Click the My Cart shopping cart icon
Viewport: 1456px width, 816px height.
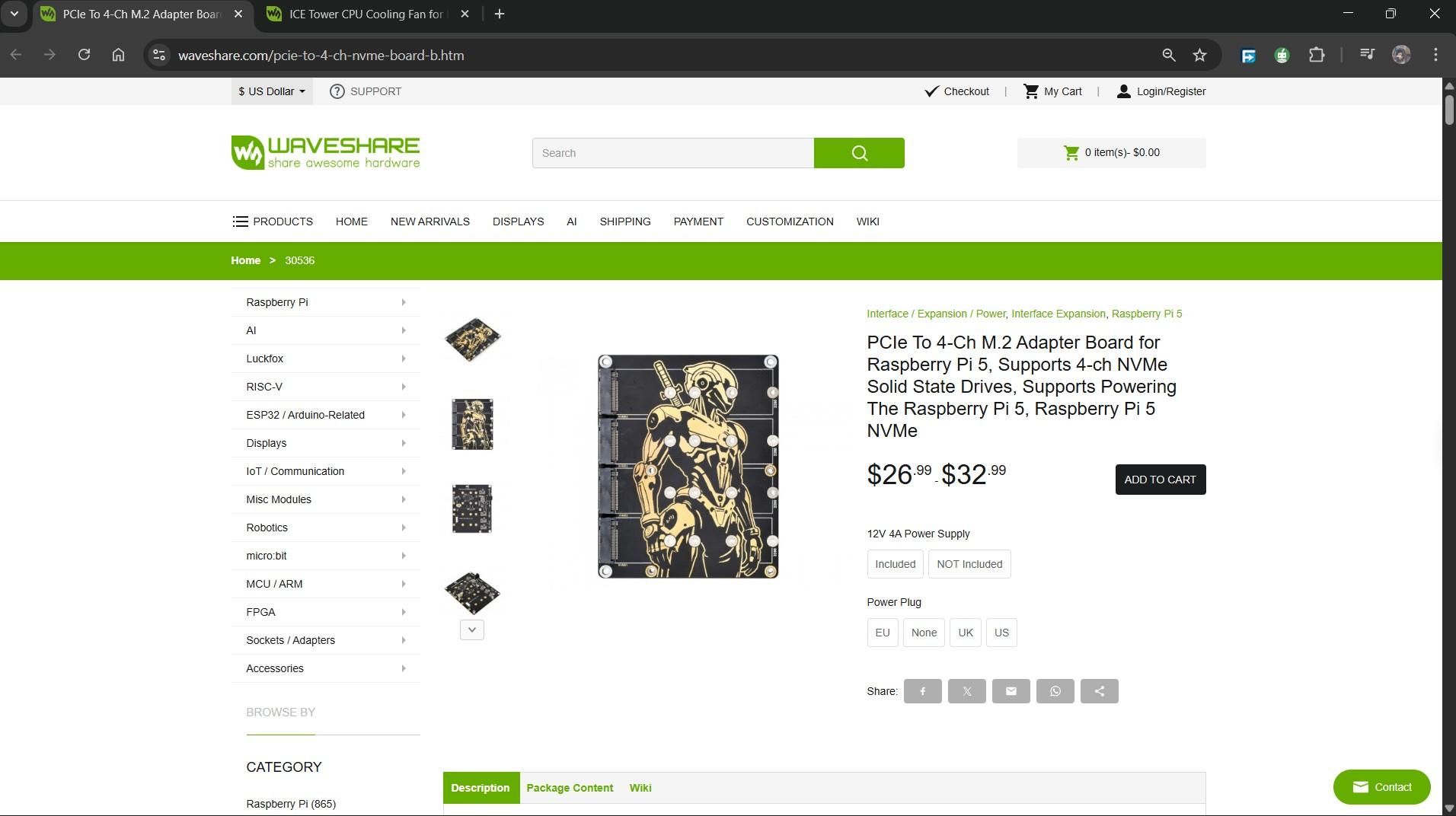point(1031,91)
